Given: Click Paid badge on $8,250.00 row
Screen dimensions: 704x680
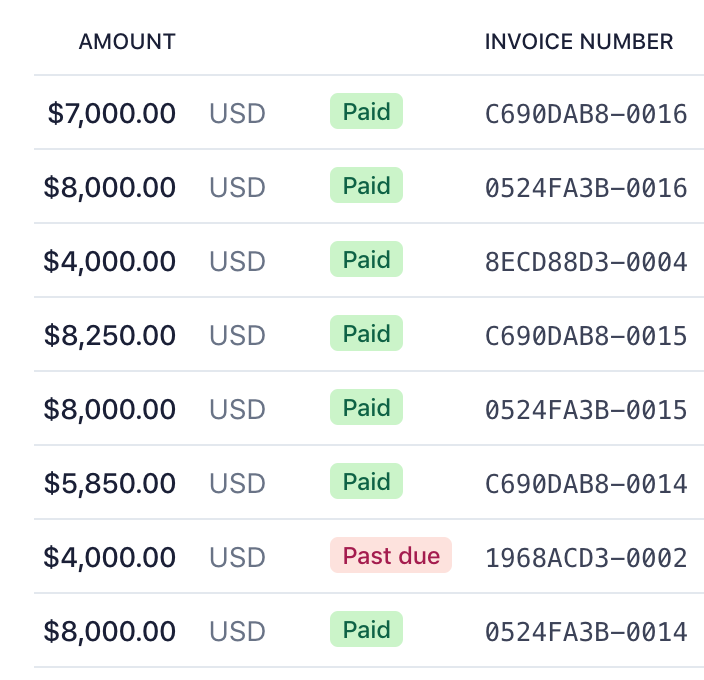Looking at the screenshot, I should [366, 333].
